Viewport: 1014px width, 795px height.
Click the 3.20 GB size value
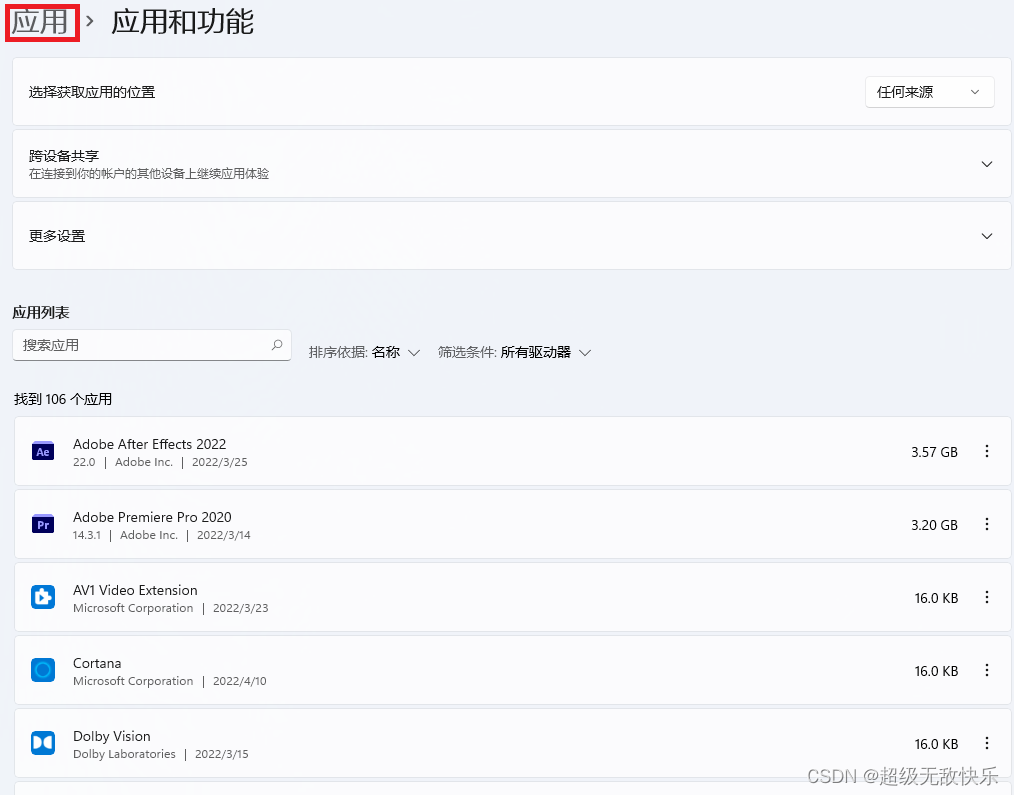pyautogui.click(x=934, y=525)
